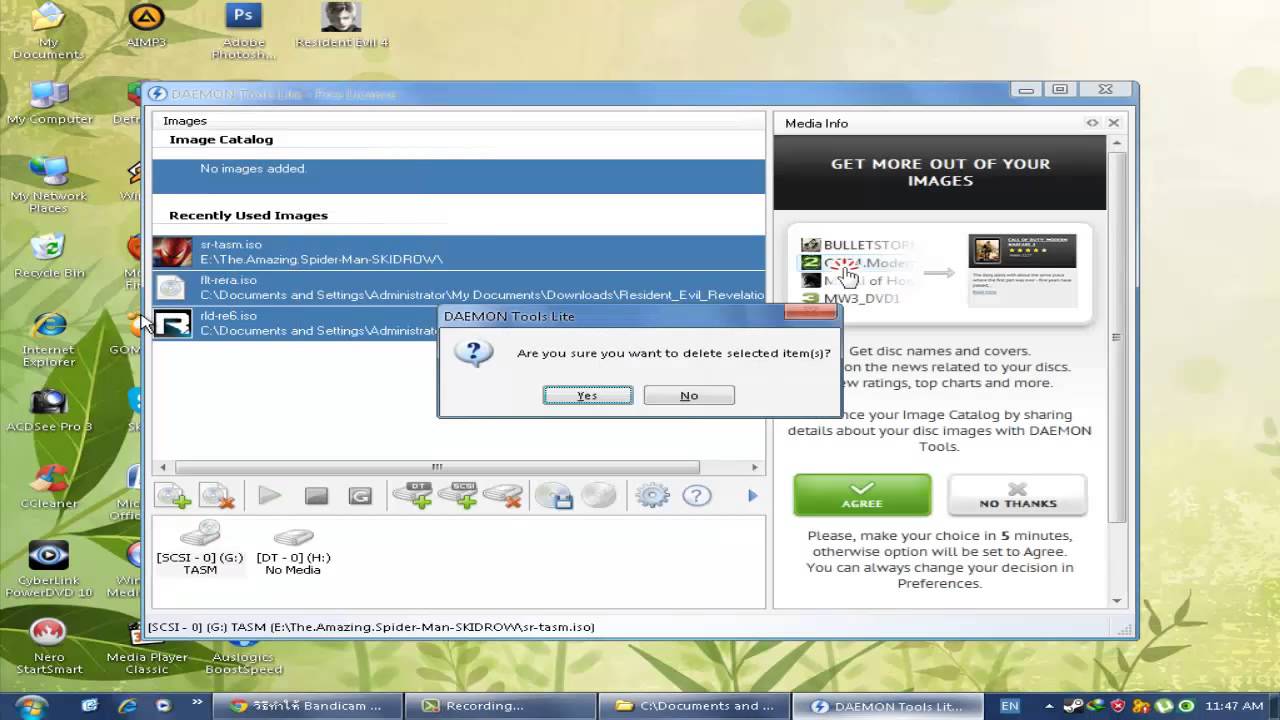Open Nero StartSmart desktop icon
The height and width of the screenshot is (720, 1280).
pyautogui.click(x=48, y=646)
